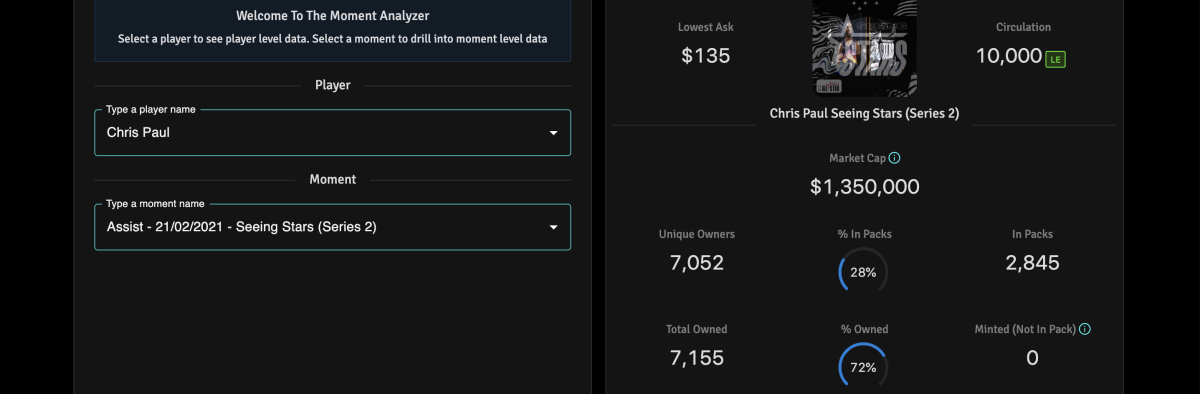The height and width of the screenshot is (394, 1200).
Task: Click the Circulation label
Action: click(1023, 27)
